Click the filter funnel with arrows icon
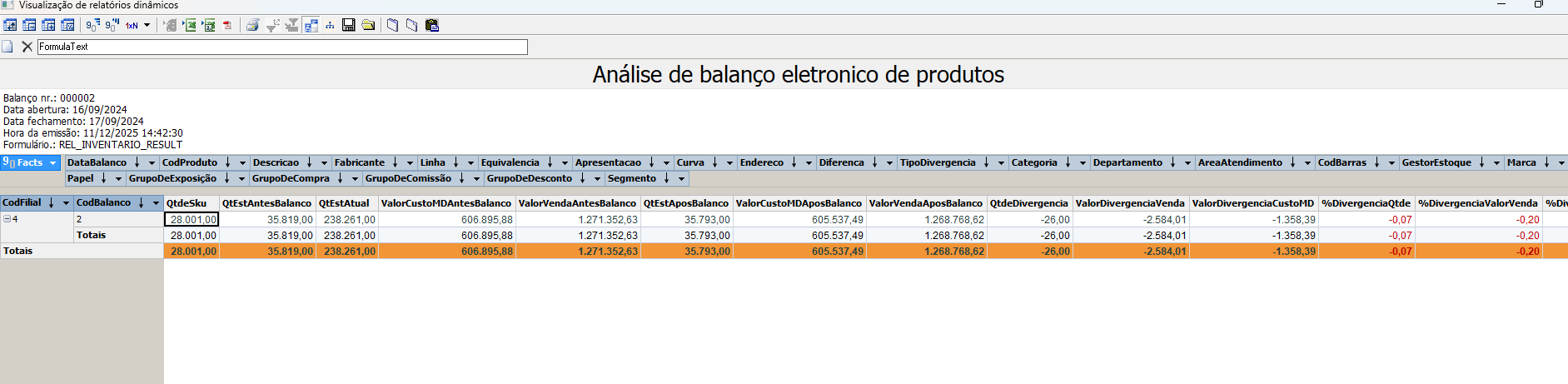The image size is (1568, 384). coord(272,25)
